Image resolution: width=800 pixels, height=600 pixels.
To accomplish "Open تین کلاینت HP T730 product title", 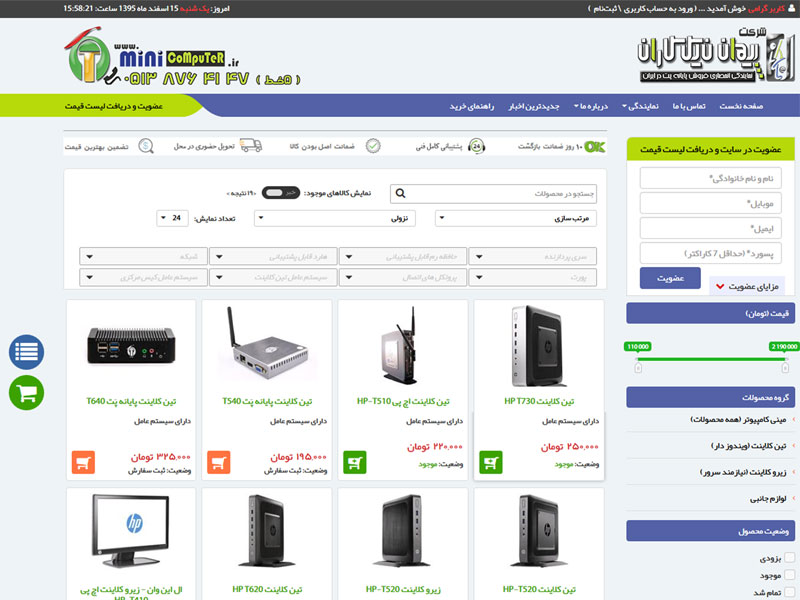I will coord(539,402).
